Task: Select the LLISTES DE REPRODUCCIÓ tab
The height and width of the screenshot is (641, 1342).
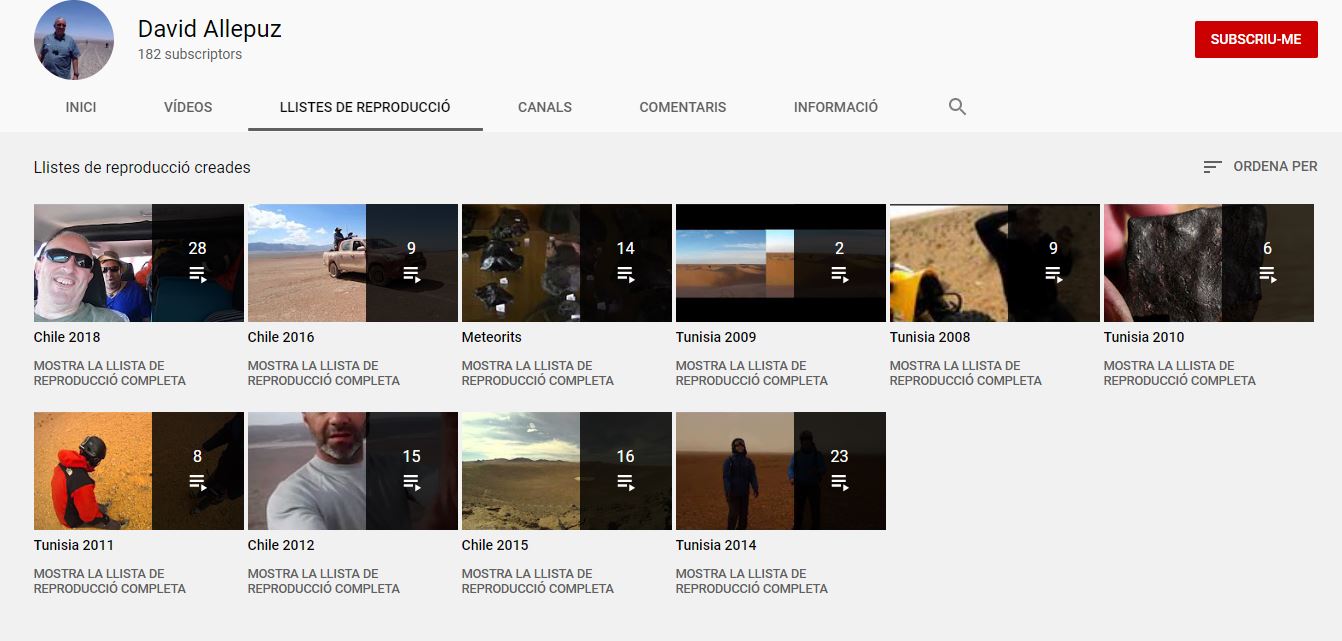Action: tap(365, 107)
